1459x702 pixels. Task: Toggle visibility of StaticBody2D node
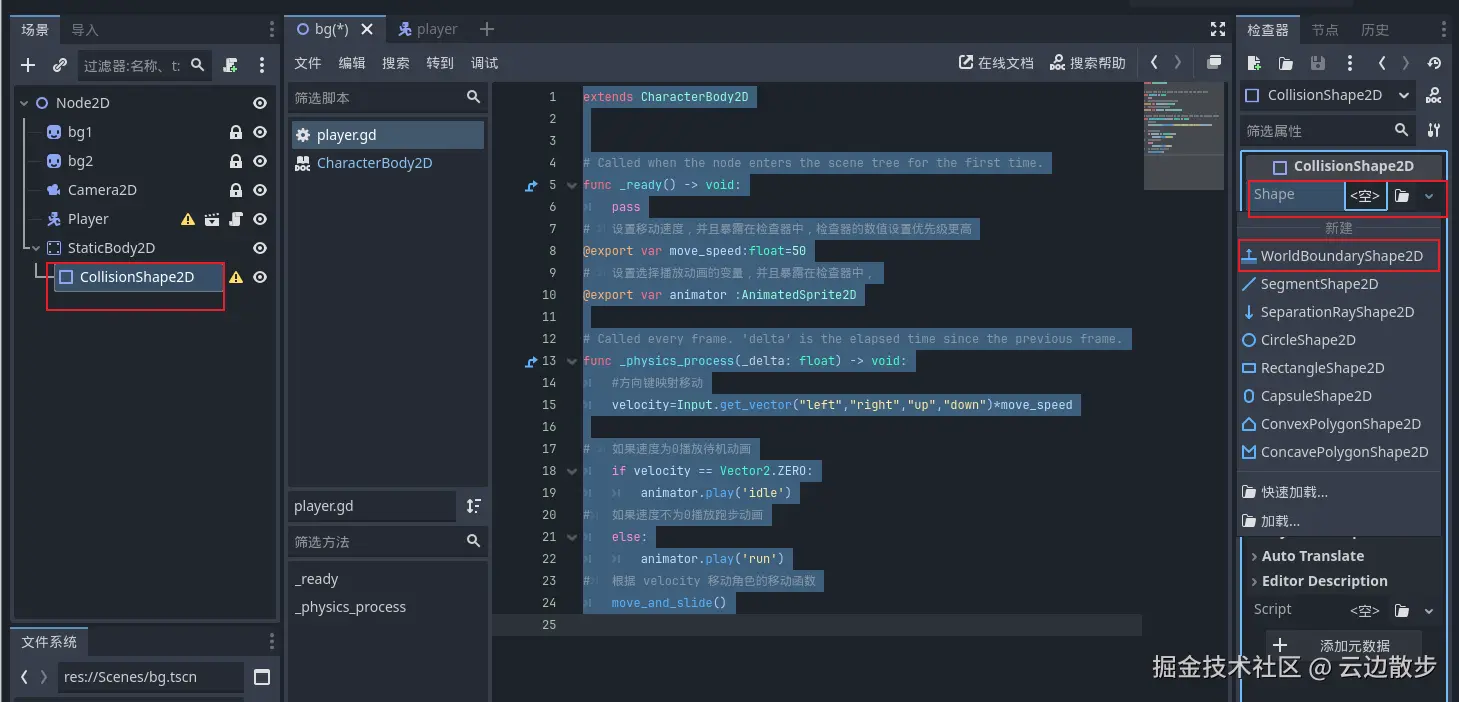tap(260, 248)
